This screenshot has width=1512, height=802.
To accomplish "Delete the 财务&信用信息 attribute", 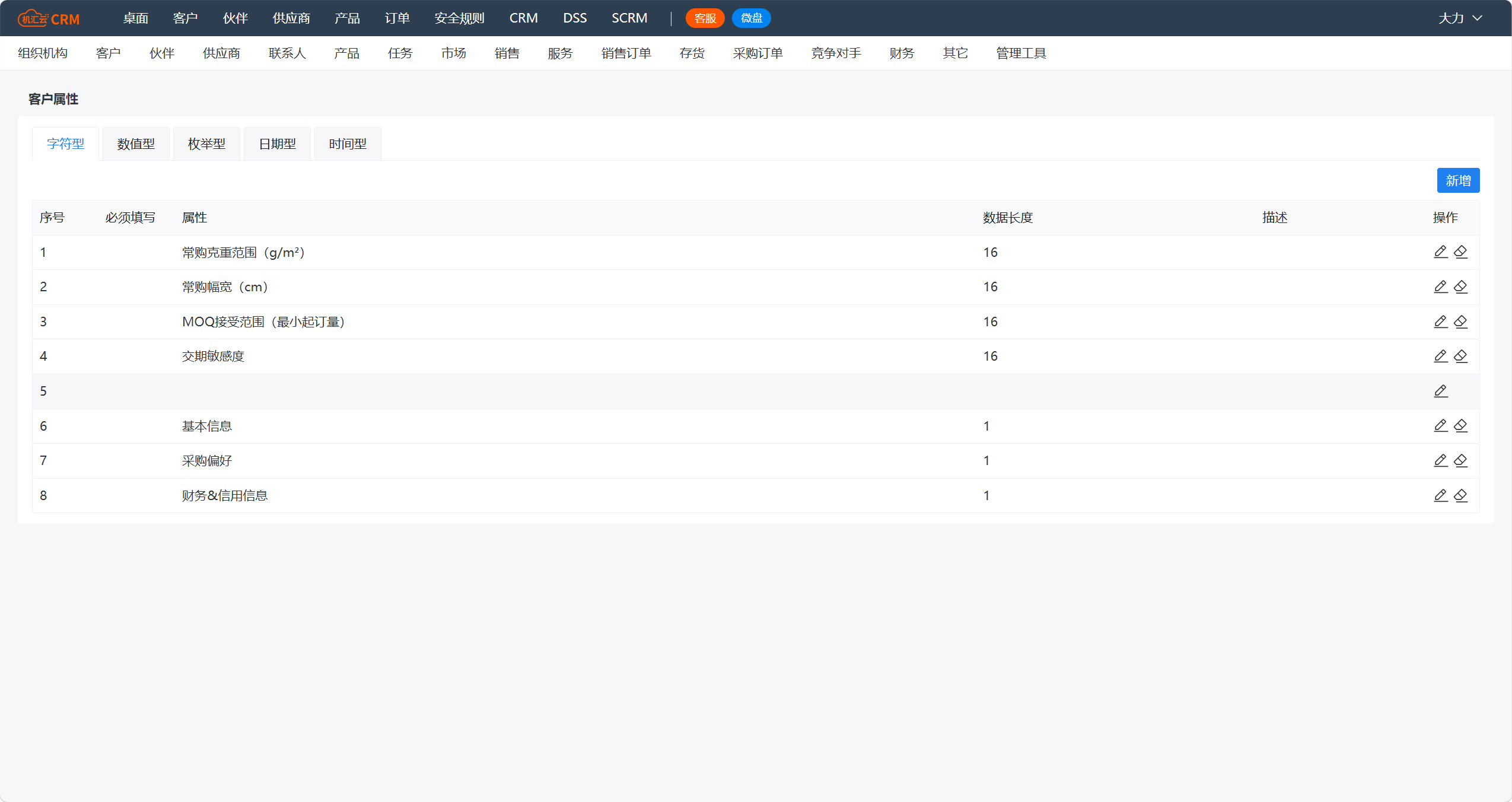I will pos(1461,495).
